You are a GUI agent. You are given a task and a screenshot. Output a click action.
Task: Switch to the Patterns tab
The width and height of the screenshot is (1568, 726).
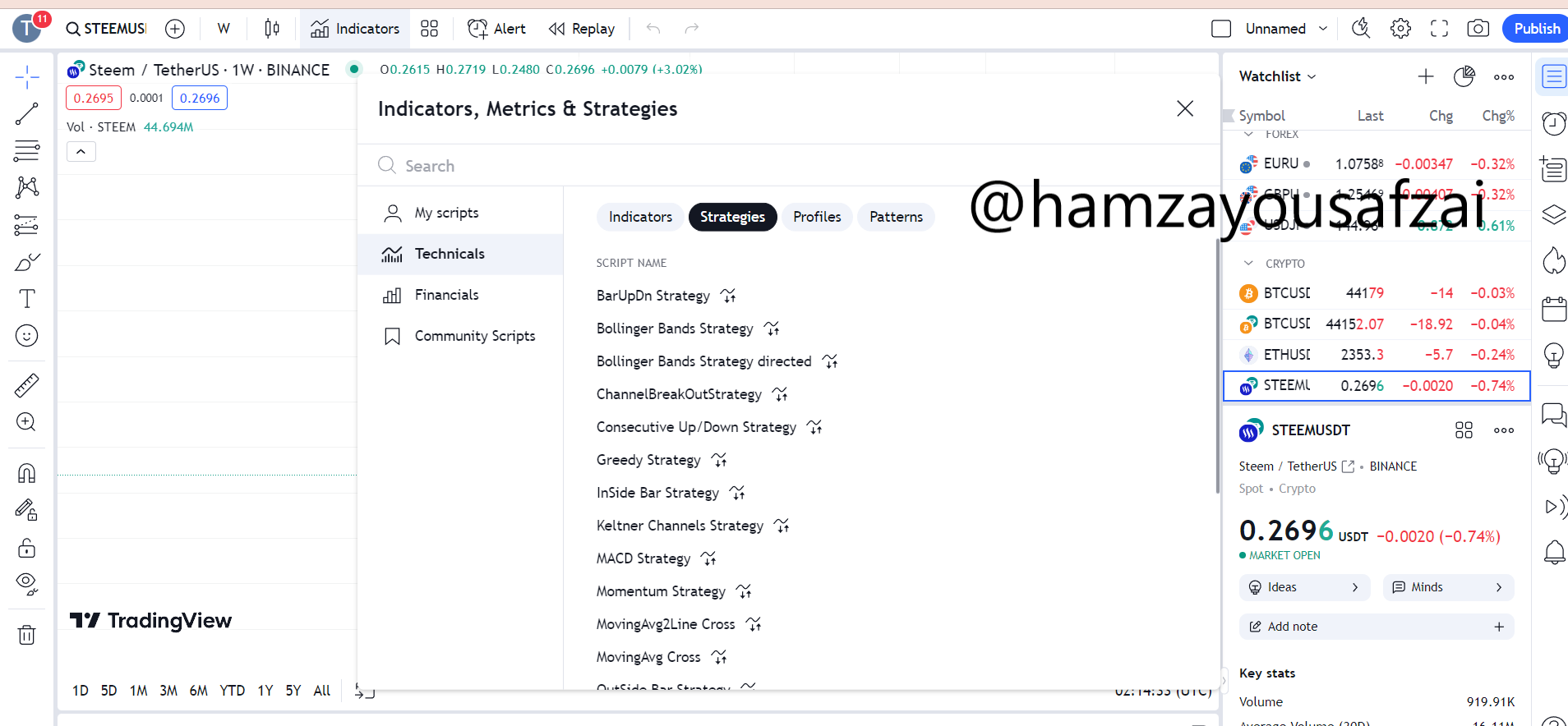pyautogui.click(x=896, y=217)
